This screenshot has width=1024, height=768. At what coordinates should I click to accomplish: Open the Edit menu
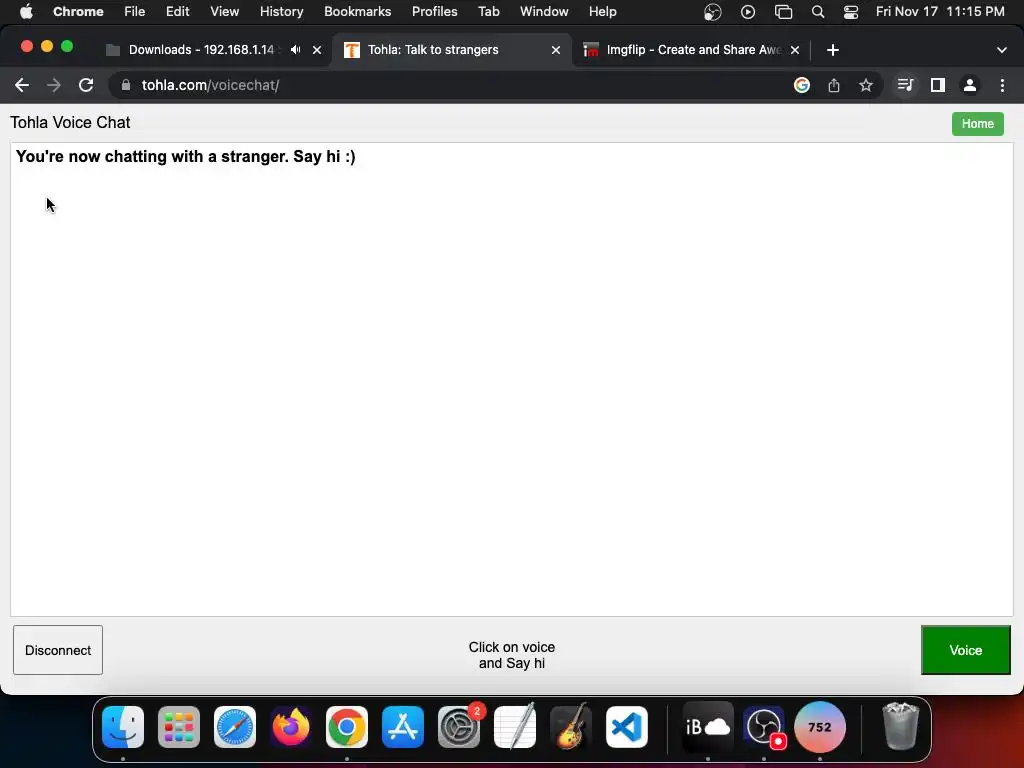click(178, 12)
